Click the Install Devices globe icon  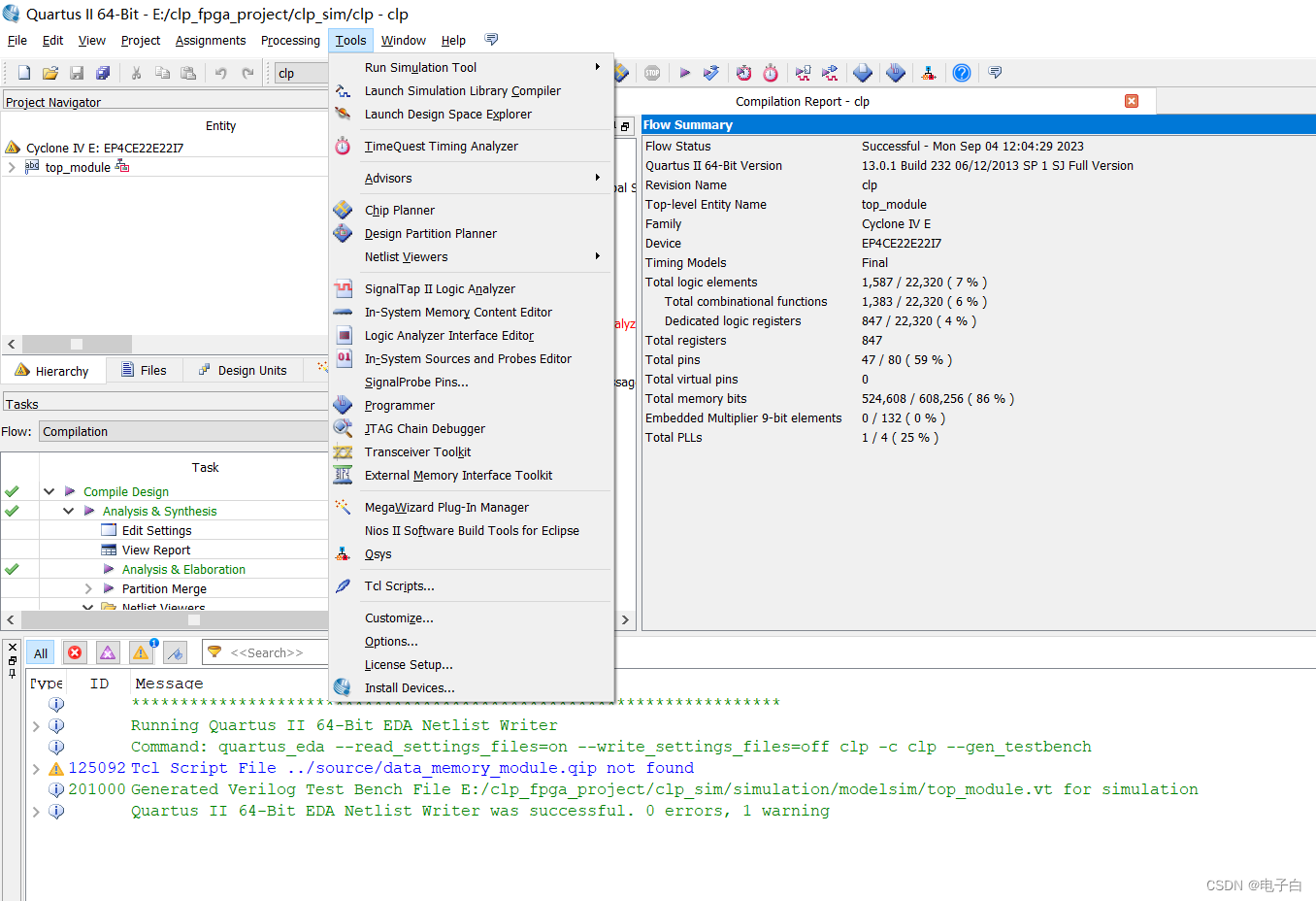pos(343,687)
